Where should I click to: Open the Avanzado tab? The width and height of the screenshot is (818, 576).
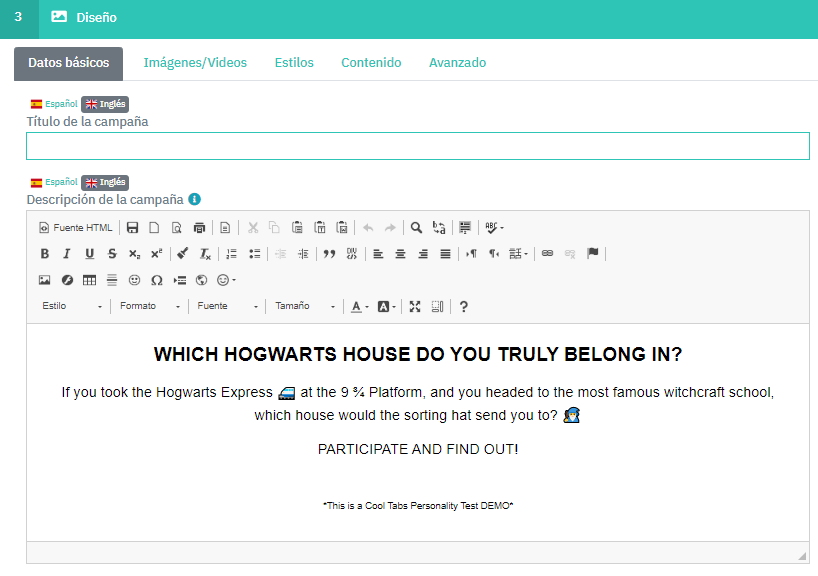click(457, 63)
